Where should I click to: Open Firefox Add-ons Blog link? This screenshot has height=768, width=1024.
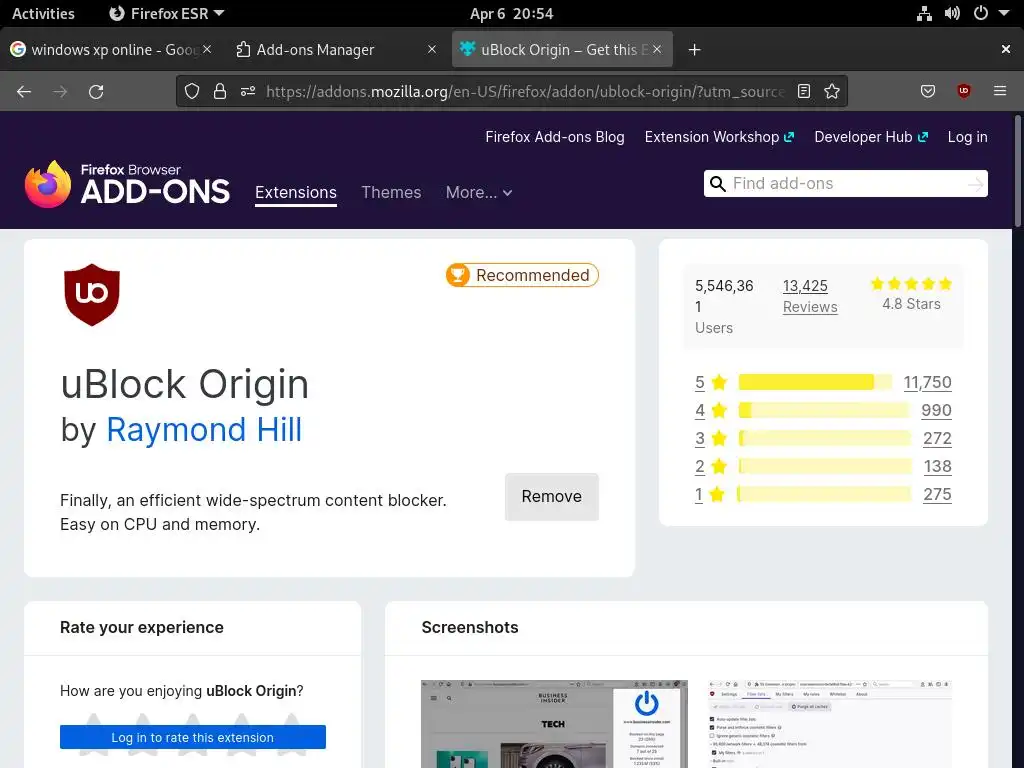click(x=554, y=137)
